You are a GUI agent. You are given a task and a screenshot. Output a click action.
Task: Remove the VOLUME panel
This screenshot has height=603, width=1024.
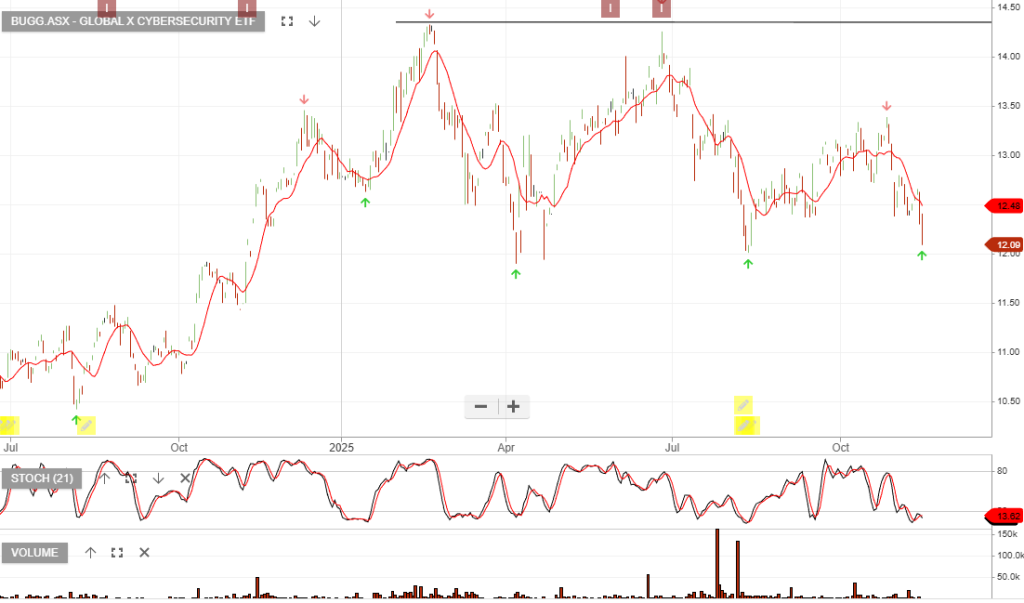click(144, 552)
